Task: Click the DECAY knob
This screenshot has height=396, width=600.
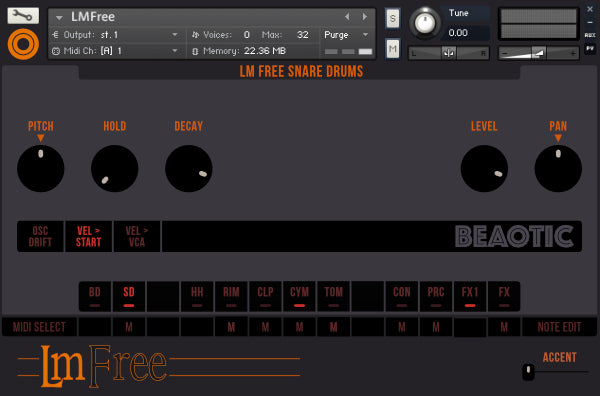Action: (x=189, y=168)
